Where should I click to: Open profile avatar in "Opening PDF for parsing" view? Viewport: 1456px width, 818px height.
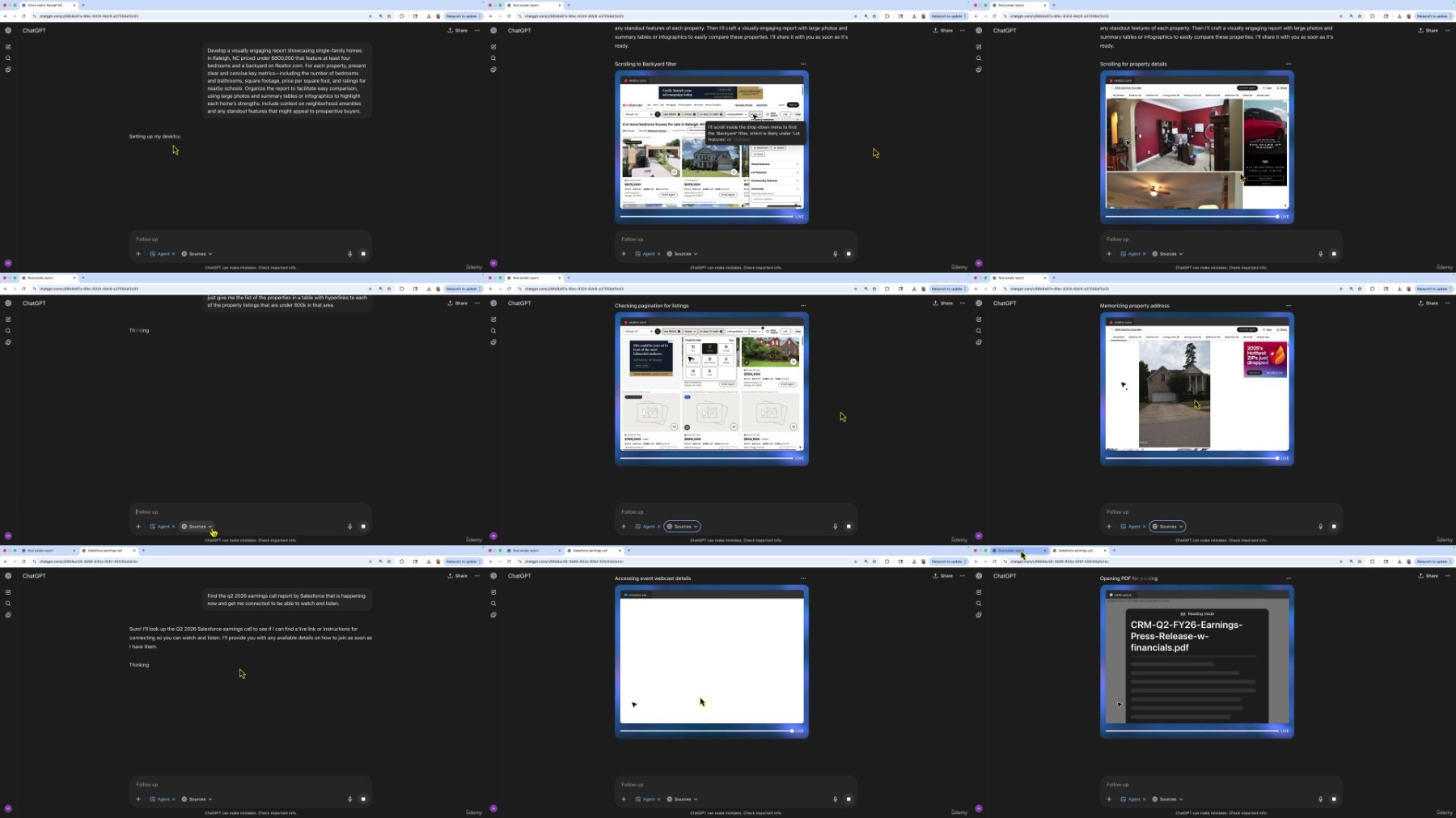click(979, 808)
